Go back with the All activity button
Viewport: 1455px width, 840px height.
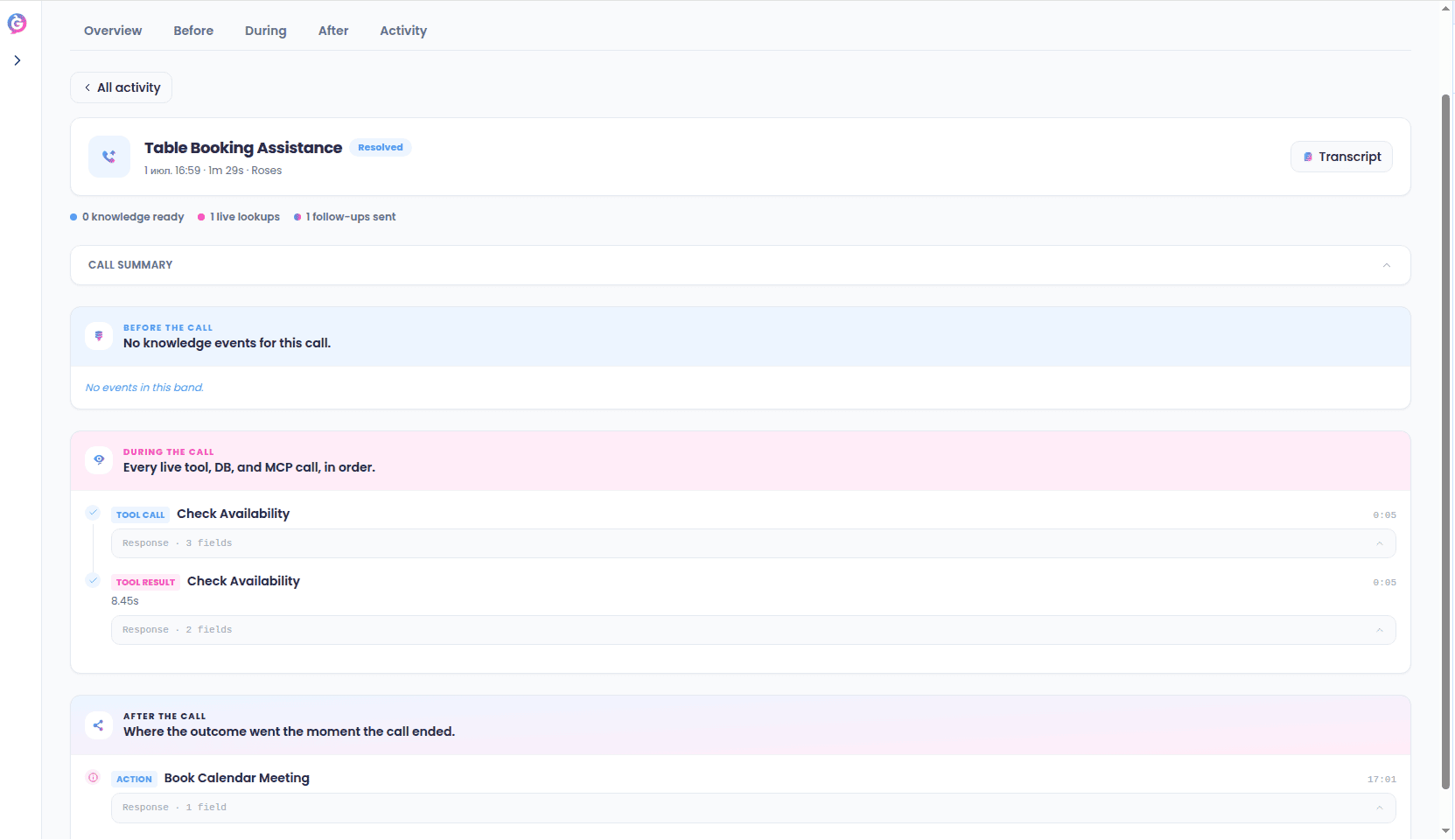point(122,87)
